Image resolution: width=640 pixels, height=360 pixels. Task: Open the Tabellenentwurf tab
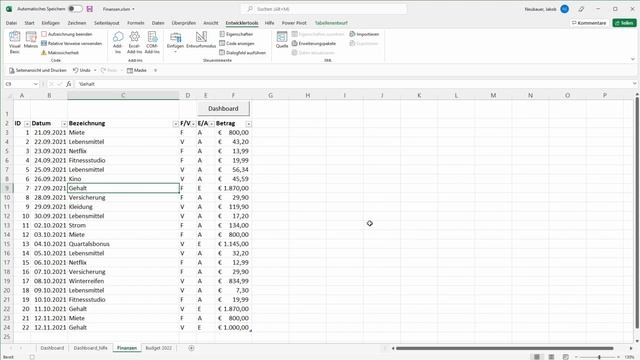331,23
